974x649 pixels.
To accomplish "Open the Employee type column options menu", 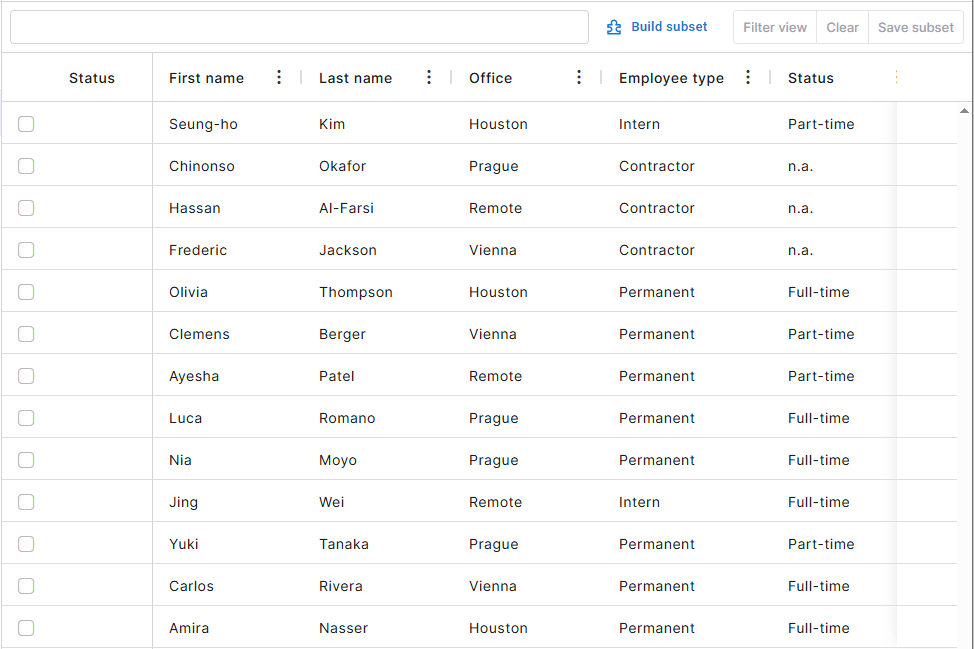I will coord(748,78).
